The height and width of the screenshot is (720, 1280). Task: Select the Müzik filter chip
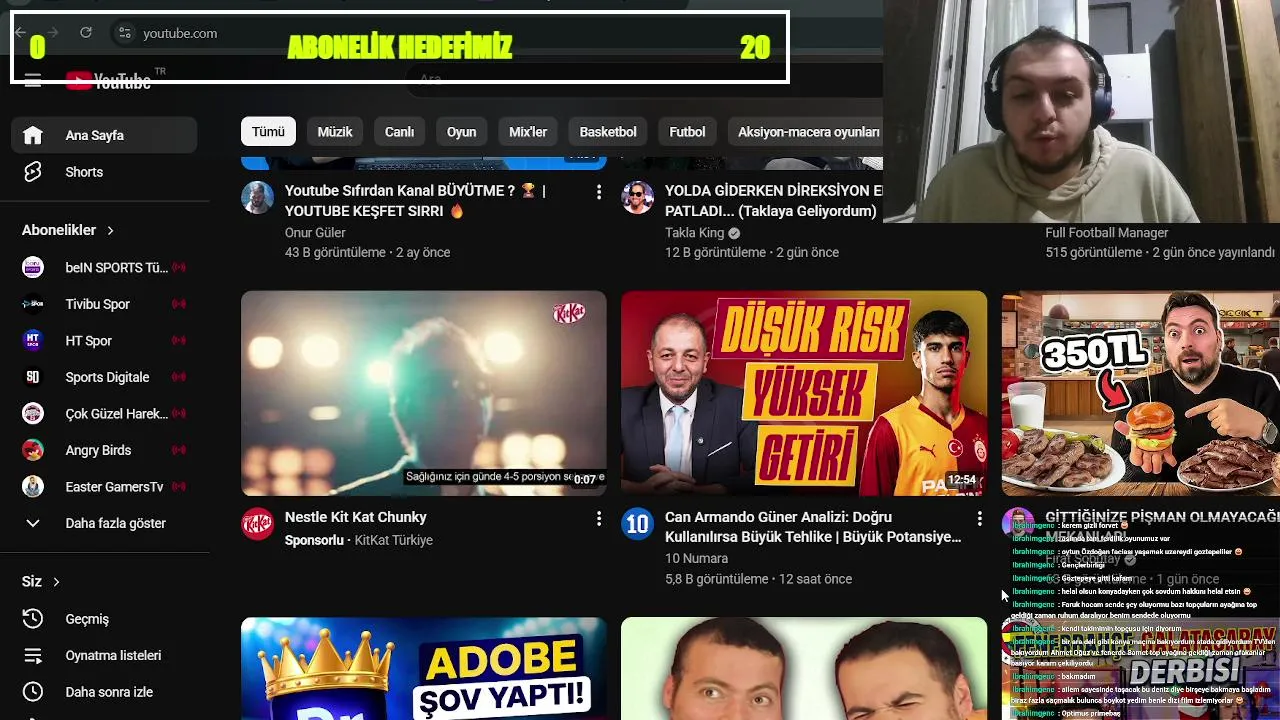coord(335,131)
